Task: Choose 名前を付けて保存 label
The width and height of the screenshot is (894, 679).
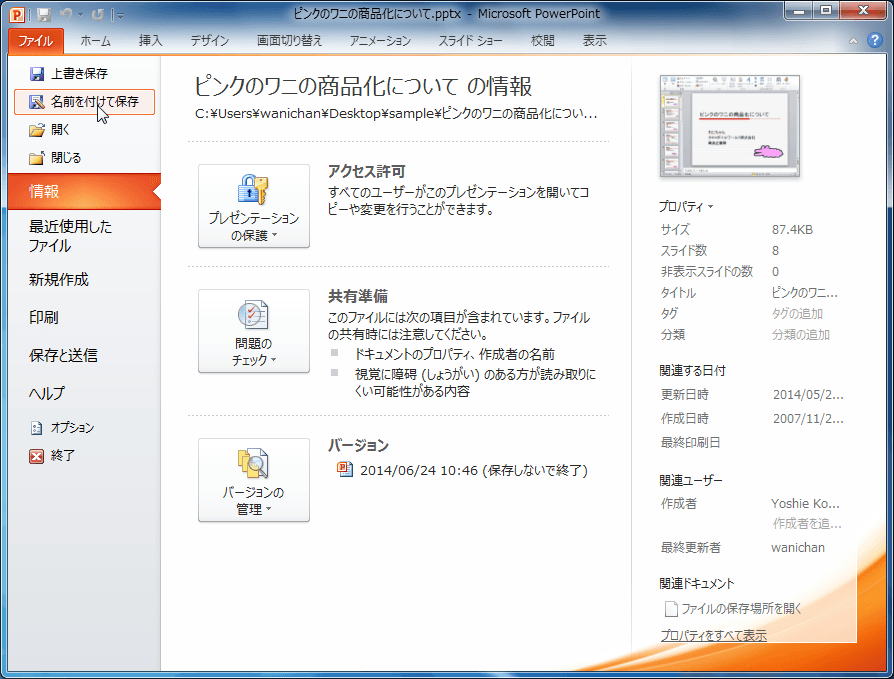Action: coord(95,102)
